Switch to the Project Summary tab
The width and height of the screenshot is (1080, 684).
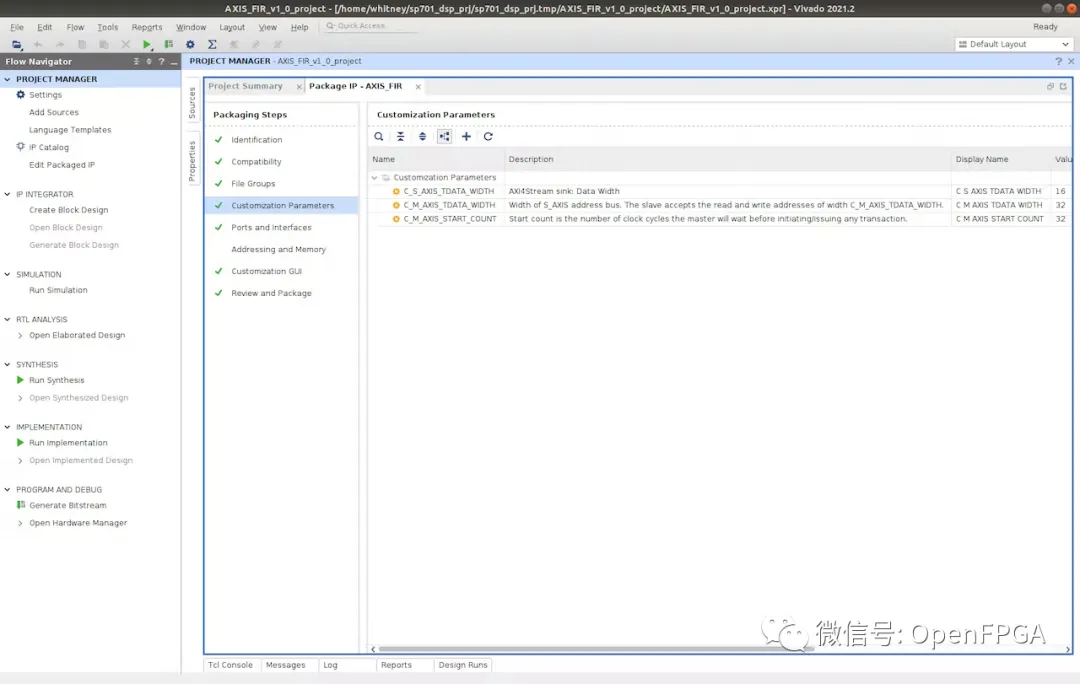coord(246,86)
